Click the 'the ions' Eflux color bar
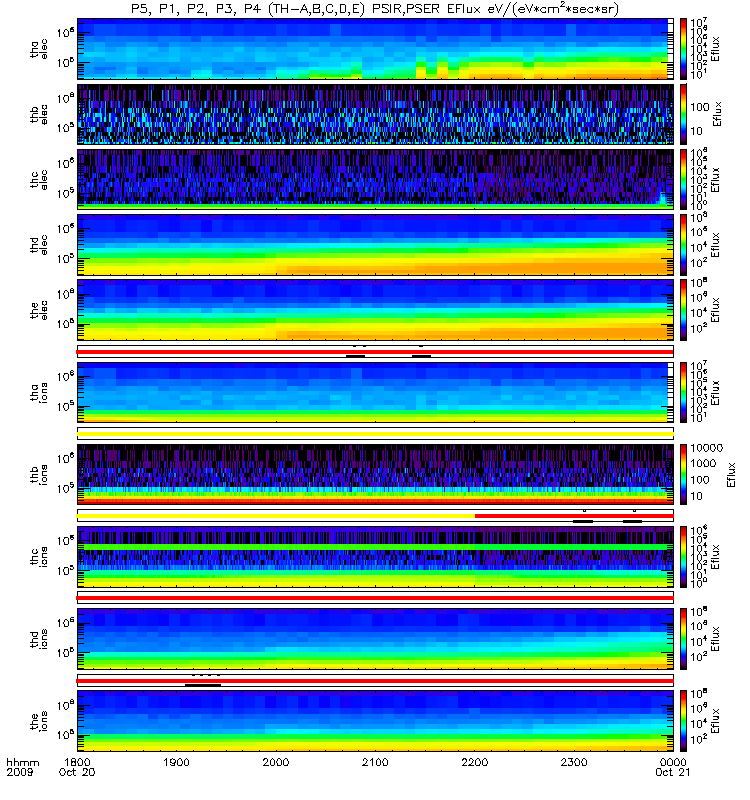The image size is (750, 800). point(683,721)
